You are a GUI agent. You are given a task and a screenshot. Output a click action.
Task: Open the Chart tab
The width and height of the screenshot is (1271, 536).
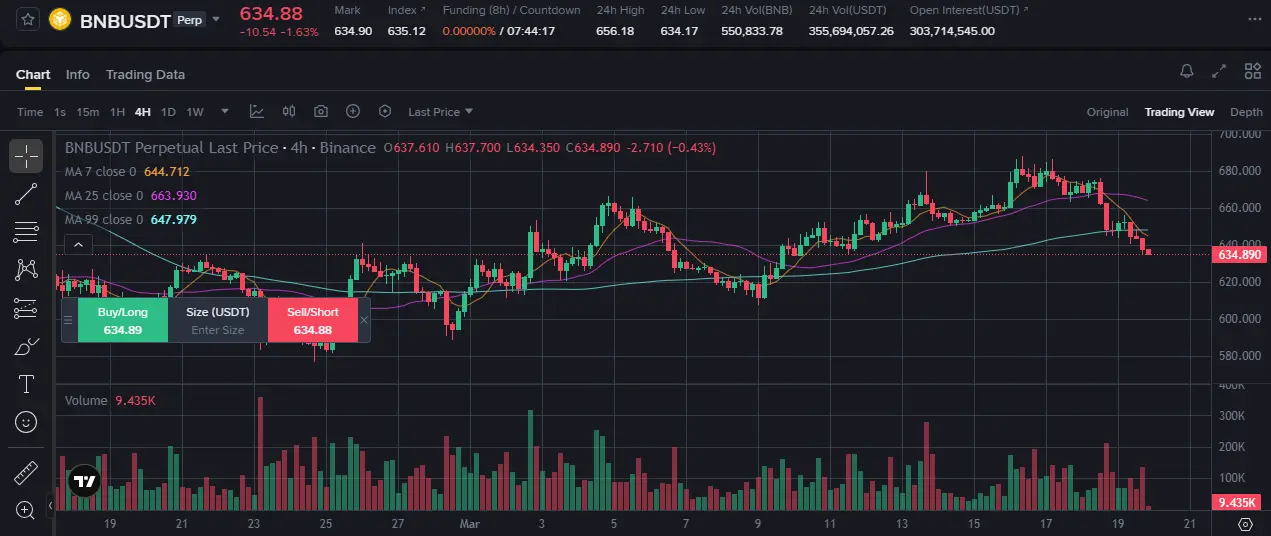(33, 74)
